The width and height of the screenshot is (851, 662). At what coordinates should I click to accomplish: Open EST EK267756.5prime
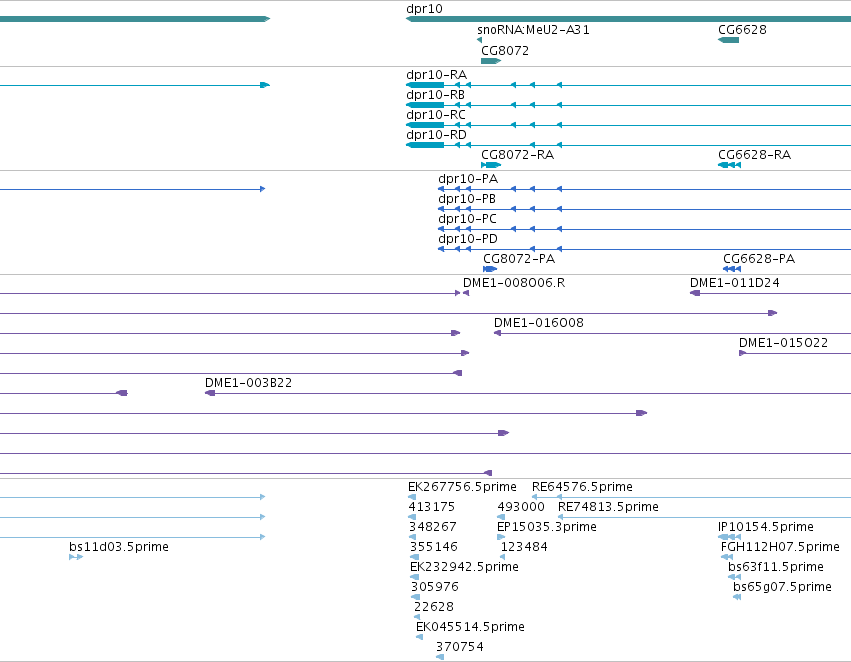(462, 487)
